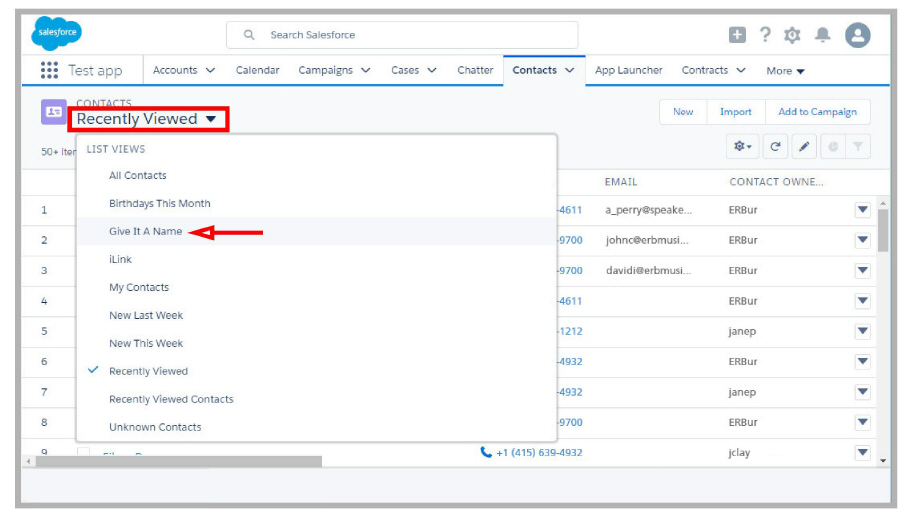The width and height of the screenshot is (912, 519).
Task: Open the More navigation dropdown
Action: 785,71
